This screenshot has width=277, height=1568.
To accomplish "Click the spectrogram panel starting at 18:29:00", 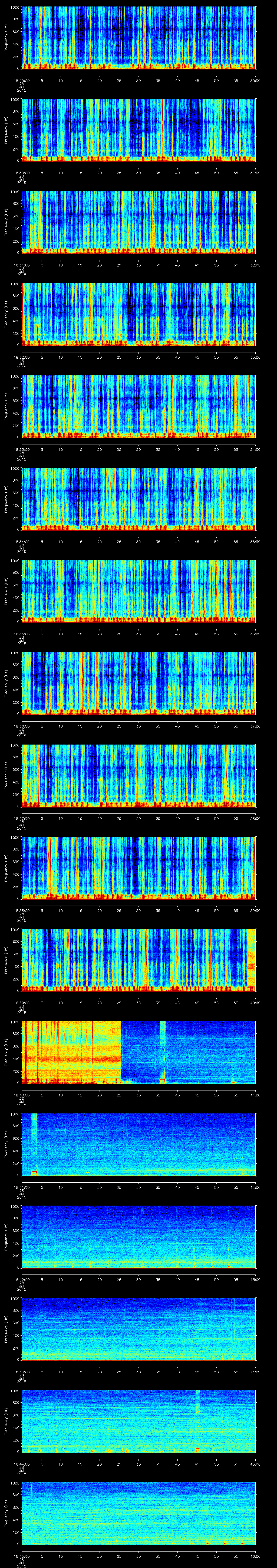I will [139, 38].
